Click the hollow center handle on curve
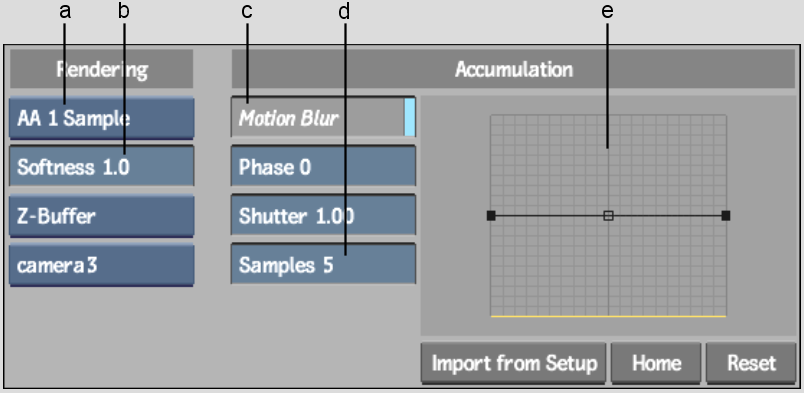The width and height of the screenshot is (804, 393). 608,216
